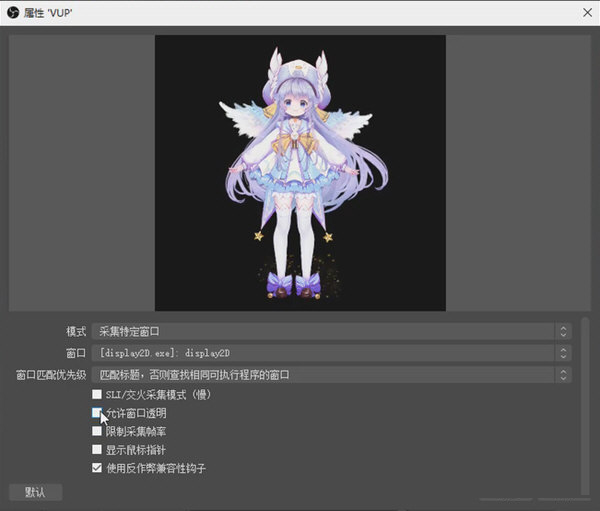The height and width of the screenshot is (511, 600).
Task: Enable SLI/交火采集模式 (慢) checkbox
Action: pos(97,394)
